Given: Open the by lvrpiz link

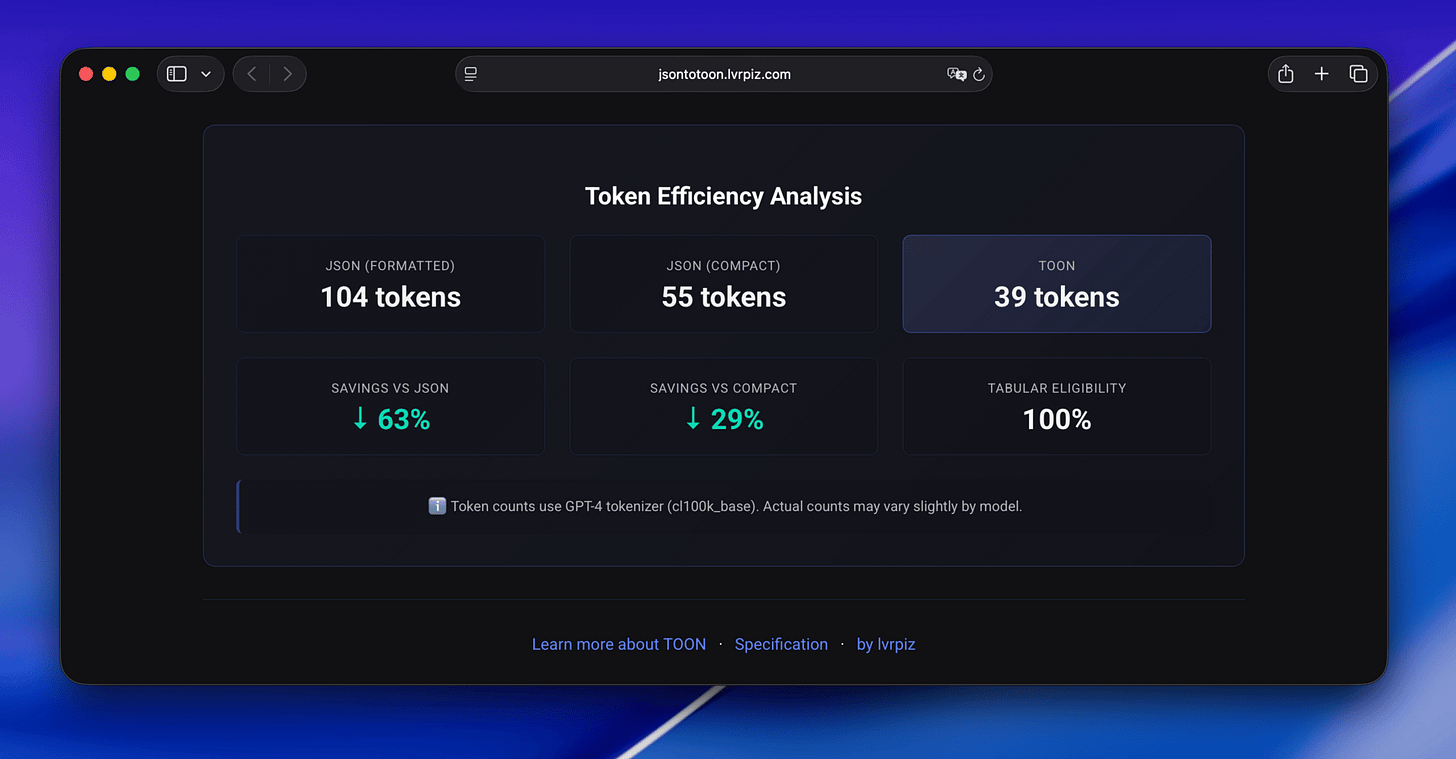Looking at the screenshot, I should [x=886, y=644].
